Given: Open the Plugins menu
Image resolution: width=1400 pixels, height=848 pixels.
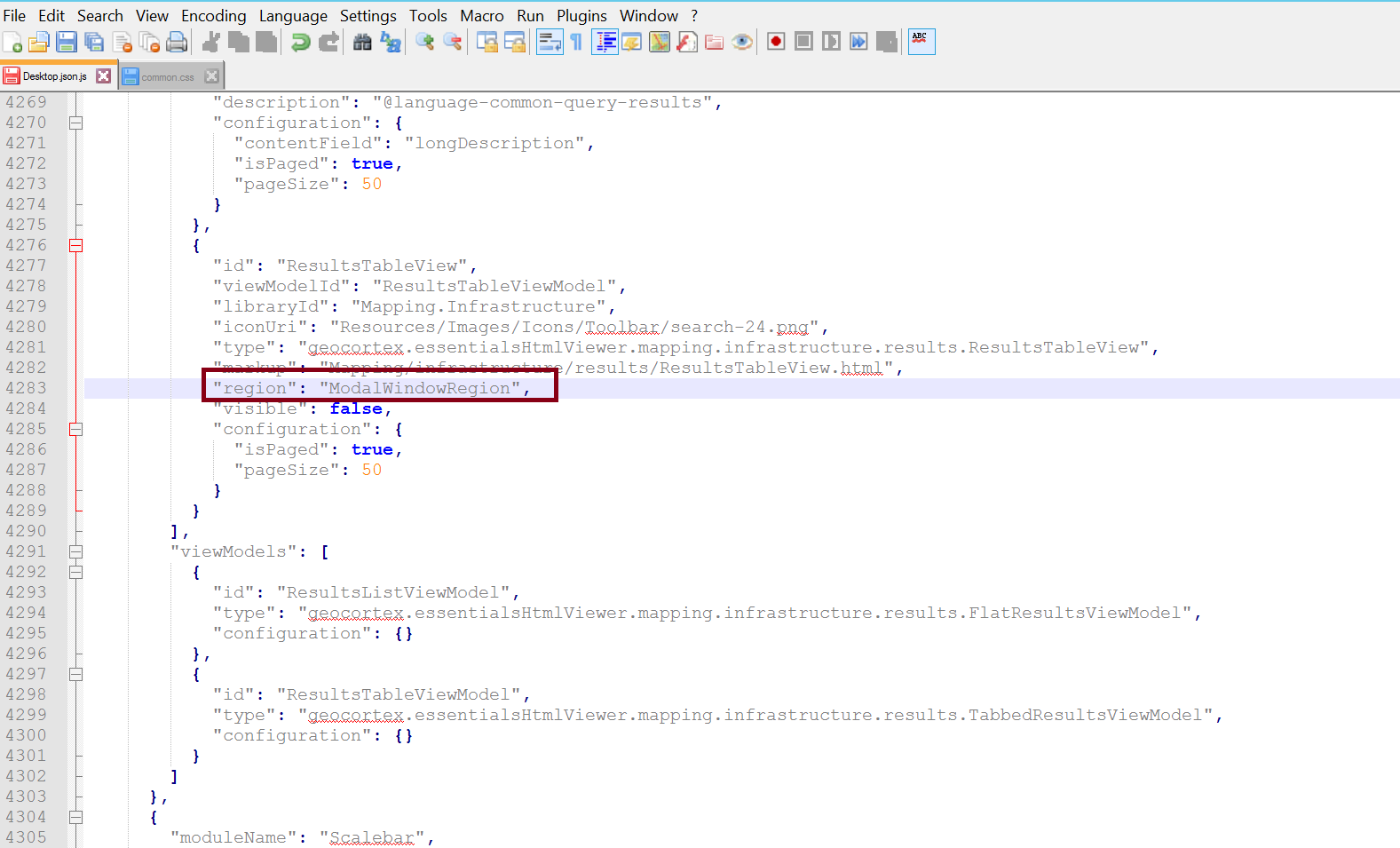Looking at the screenshot, I should [x=582, y=16].
